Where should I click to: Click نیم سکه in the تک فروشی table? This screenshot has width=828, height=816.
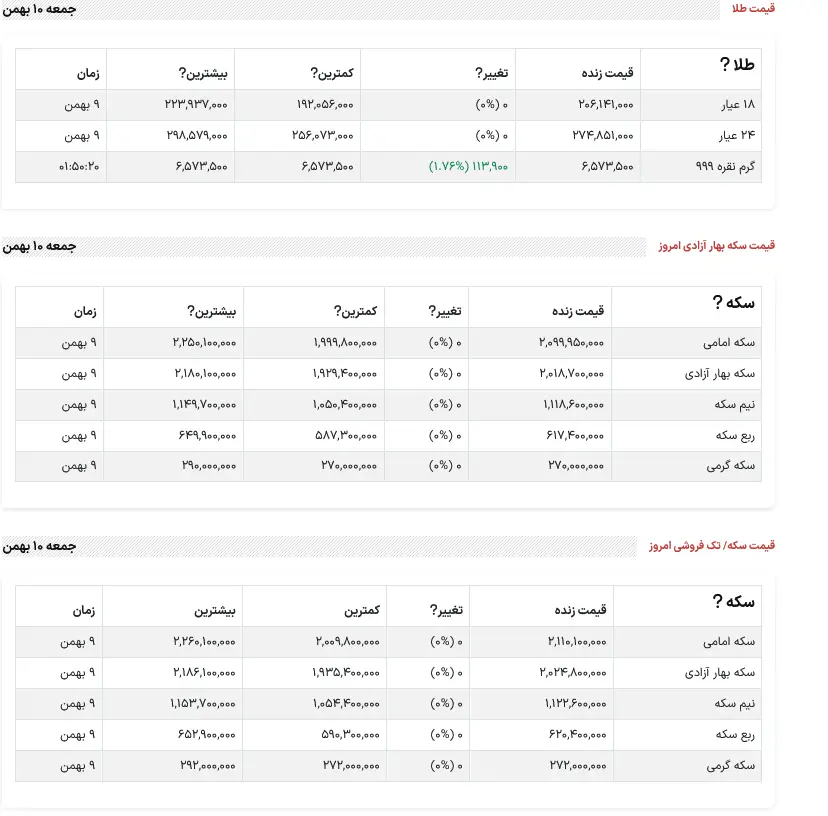point(737,703)
